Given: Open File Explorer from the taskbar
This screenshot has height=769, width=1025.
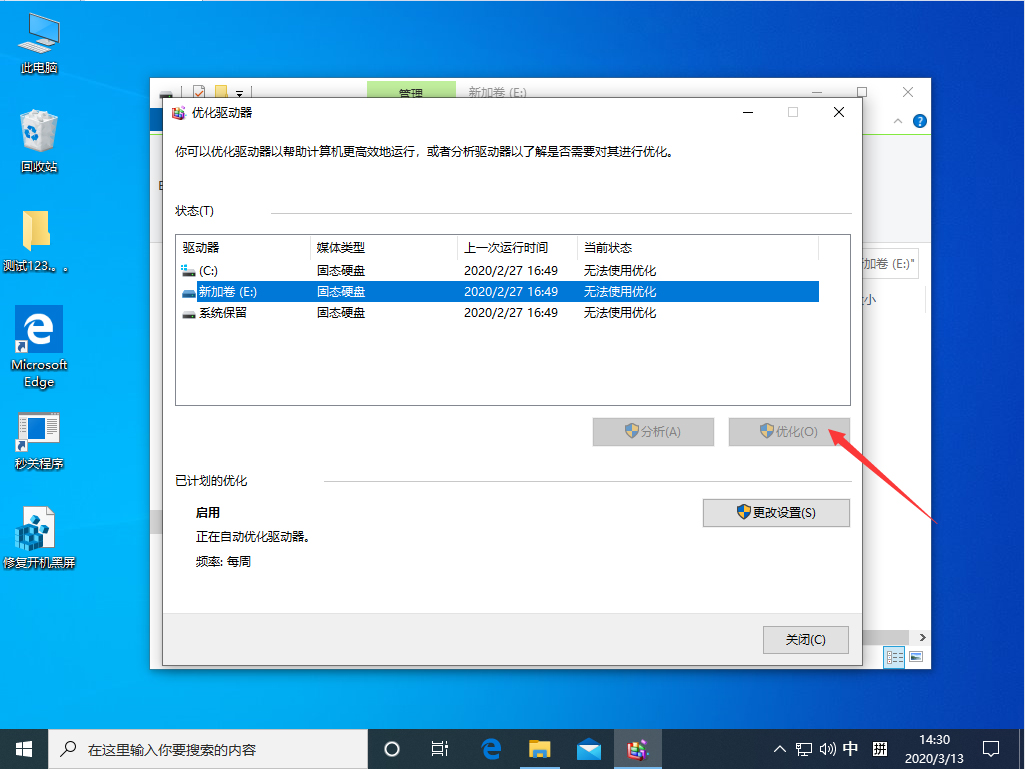Looking at the screenshot, I should (x=539, y=749).
